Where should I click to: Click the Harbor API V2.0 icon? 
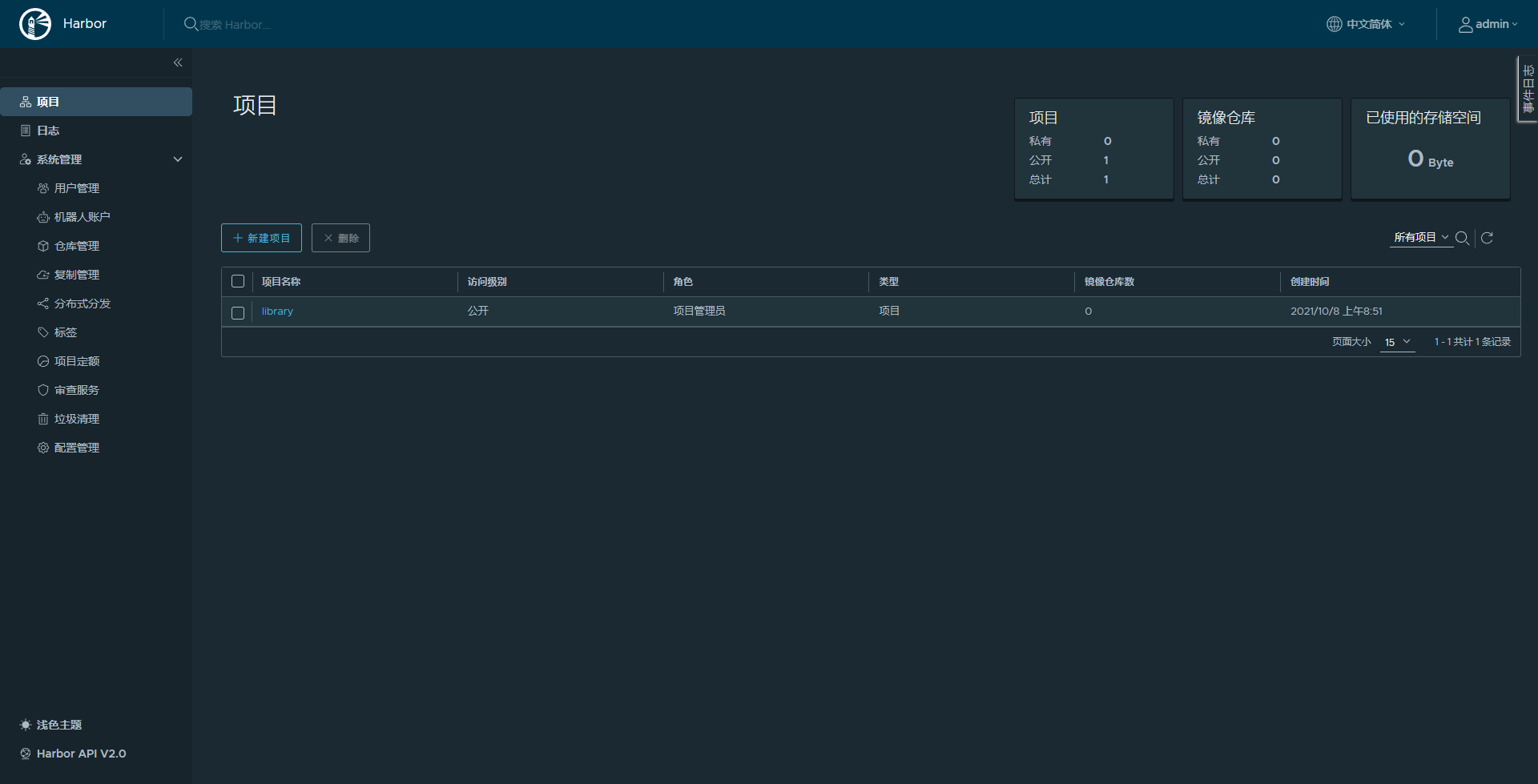[26, 754]
